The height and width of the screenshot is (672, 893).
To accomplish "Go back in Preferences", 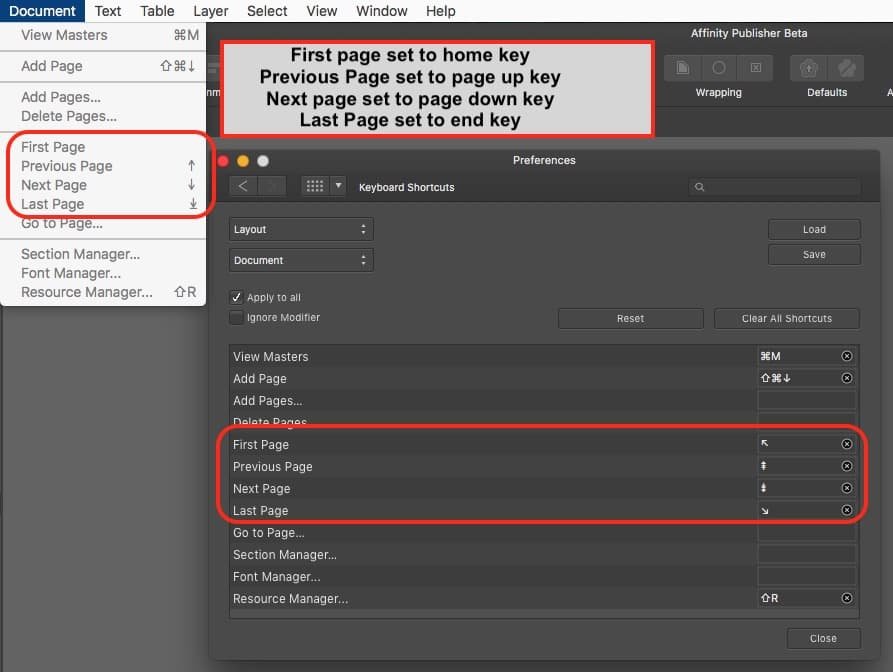I will point(243,187).
